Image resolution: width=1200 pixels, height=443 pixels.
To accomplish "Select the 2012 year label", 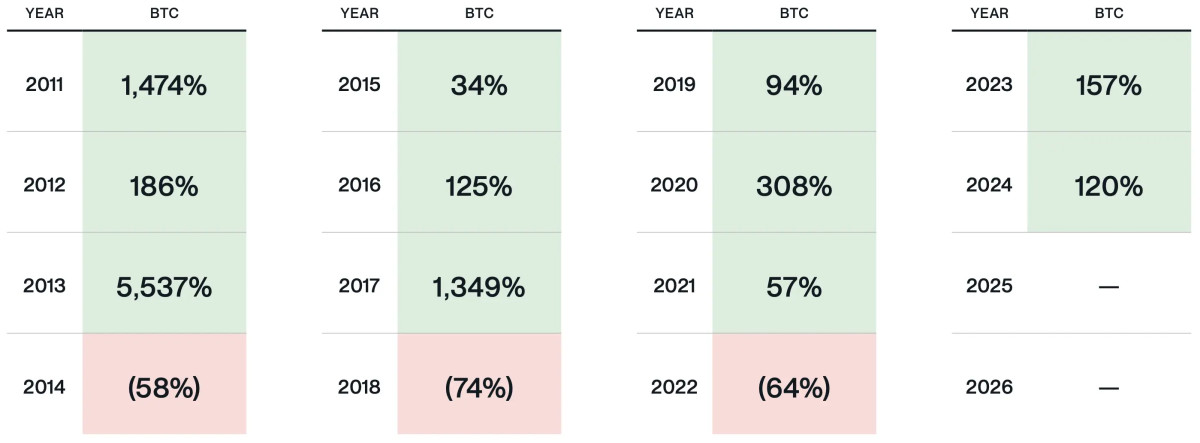I will coord(44,186).
